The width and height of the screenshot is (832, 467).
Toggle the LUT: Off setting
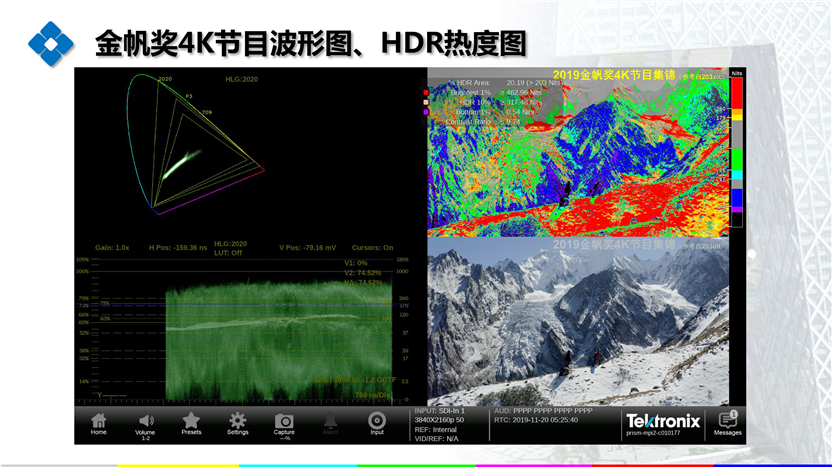tap(228, 252)
